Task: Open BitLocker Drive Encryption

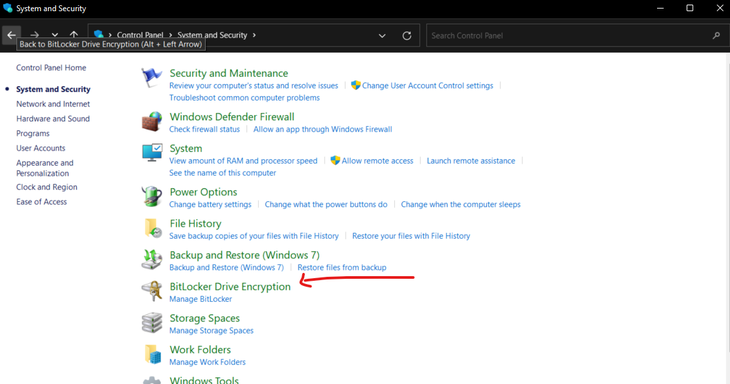Action: [x=230, y=287]
